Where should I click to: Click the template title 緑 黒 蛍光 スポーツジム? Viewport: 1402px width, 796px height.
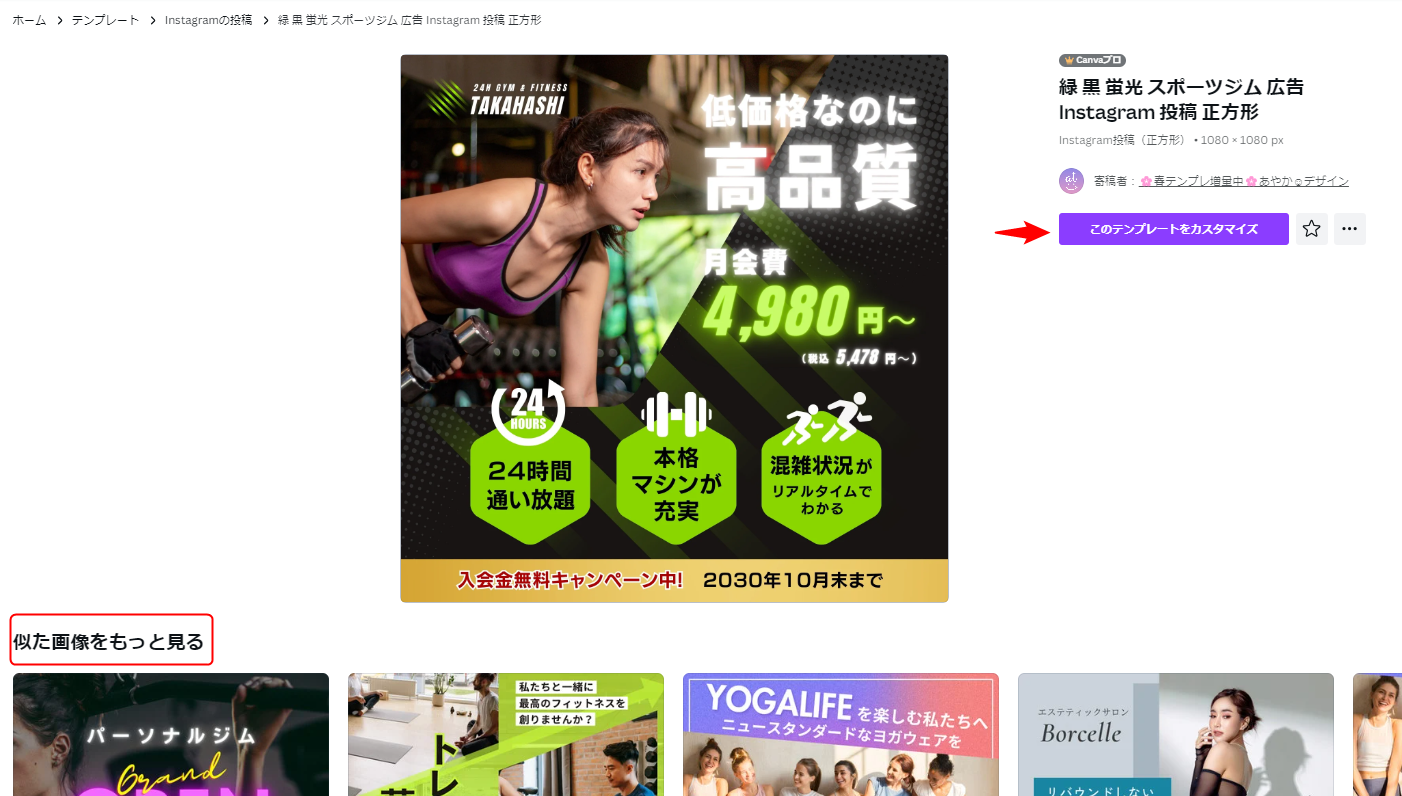click(1181, 99)
